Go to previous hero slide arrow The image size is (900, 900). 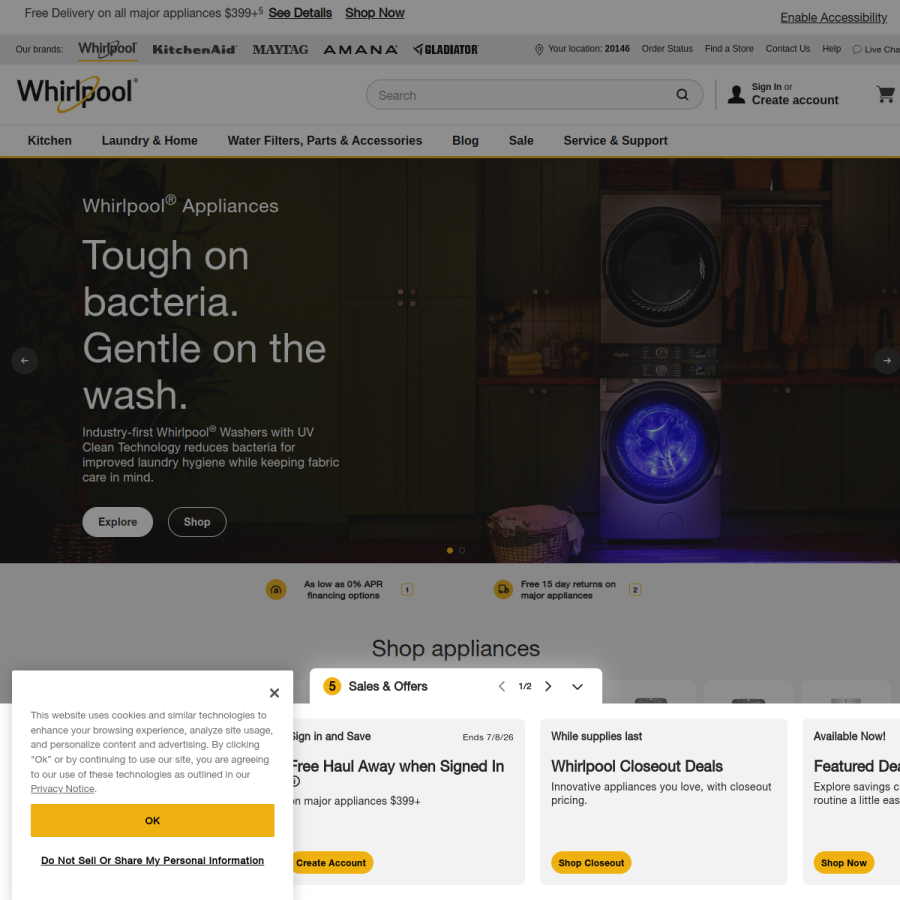[x=25, y=360]
